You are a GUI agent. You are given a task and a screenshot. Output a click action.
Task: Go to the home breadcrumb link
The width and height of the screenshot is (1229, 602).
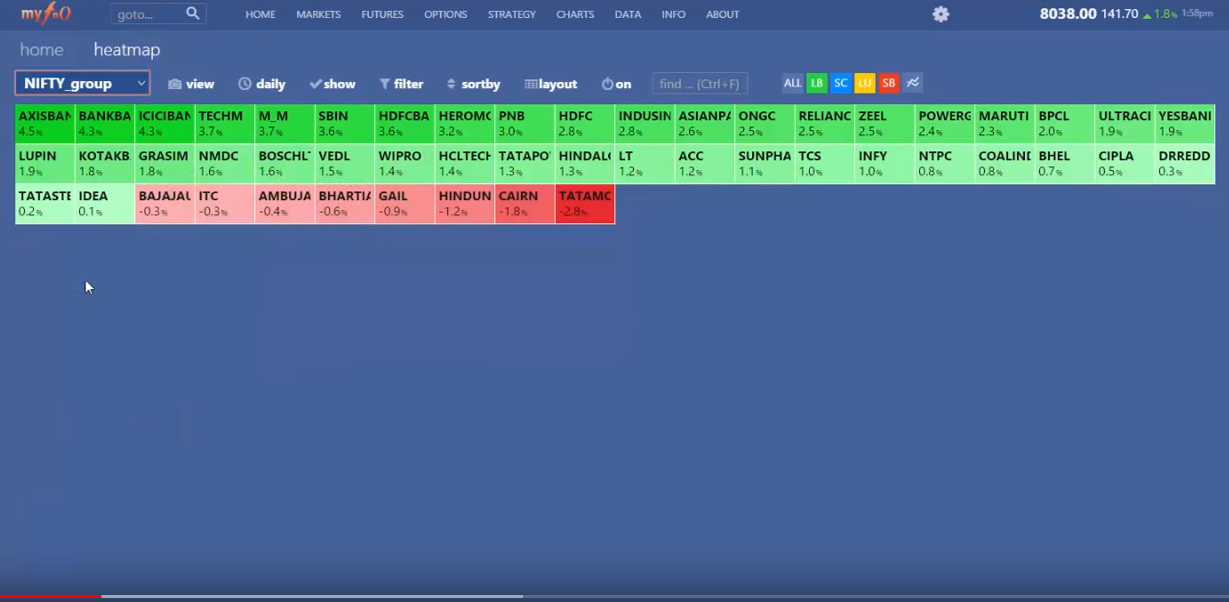(x=41, y=49)
